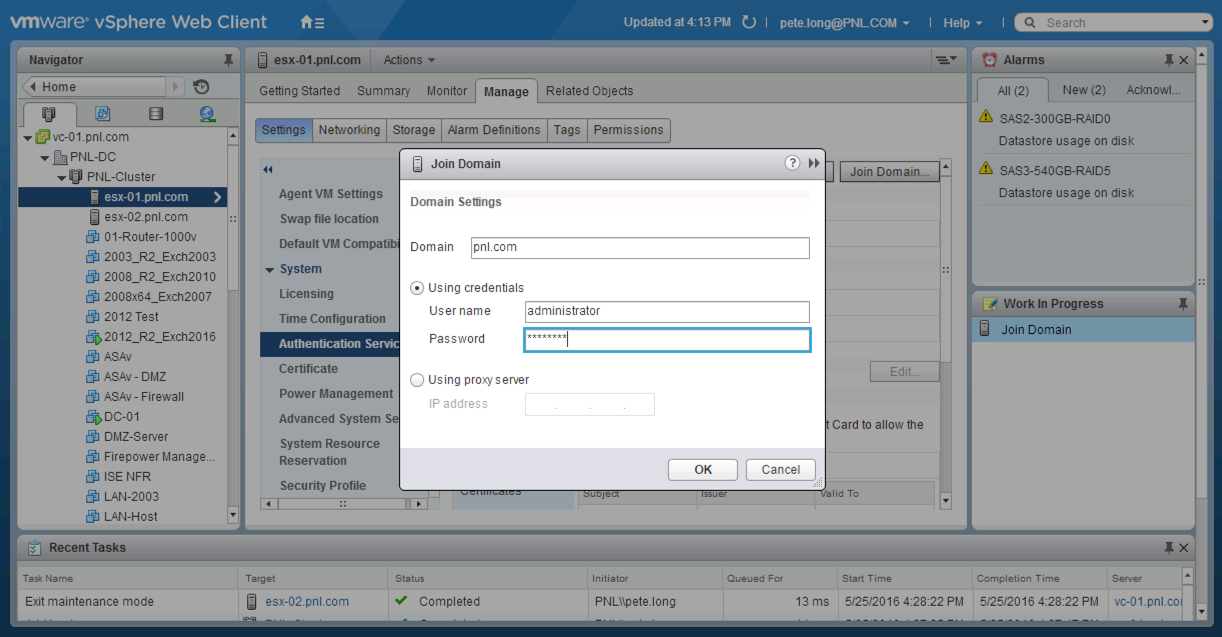
Task: Open the vSphere home menu icon
Action: [311, 22]
